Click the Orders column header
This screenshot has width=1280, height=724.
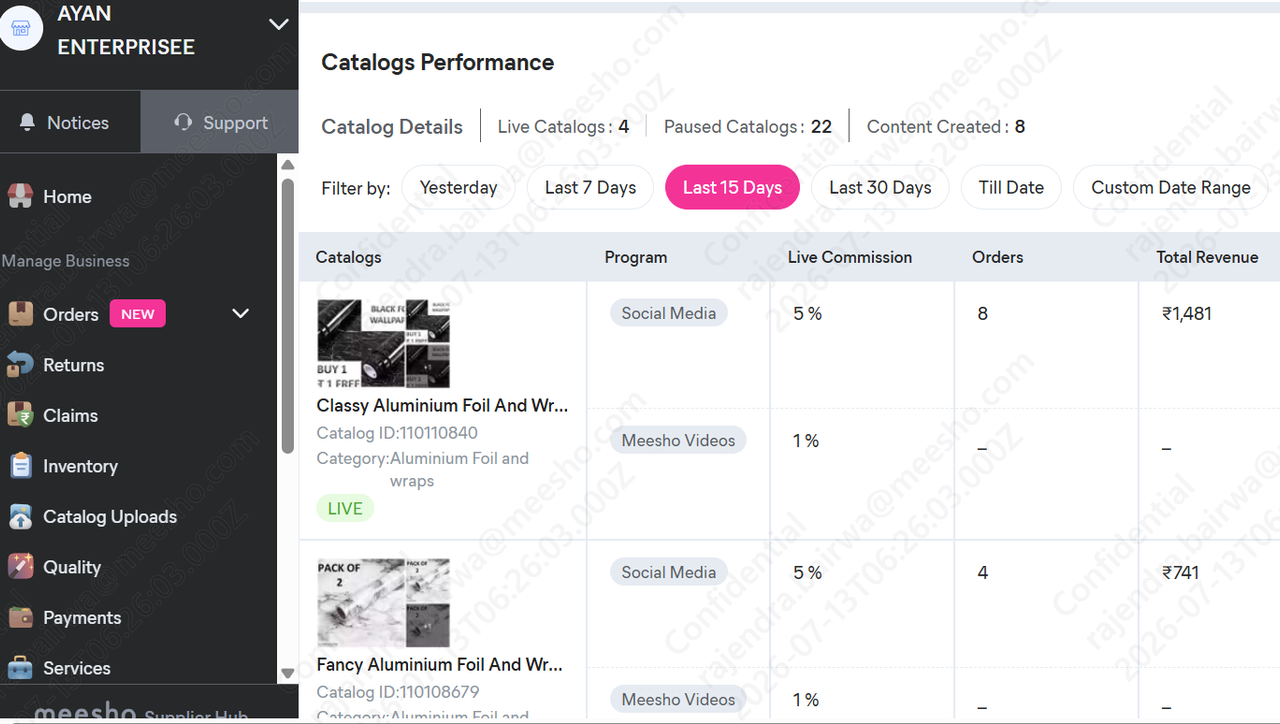click(998, 257)
